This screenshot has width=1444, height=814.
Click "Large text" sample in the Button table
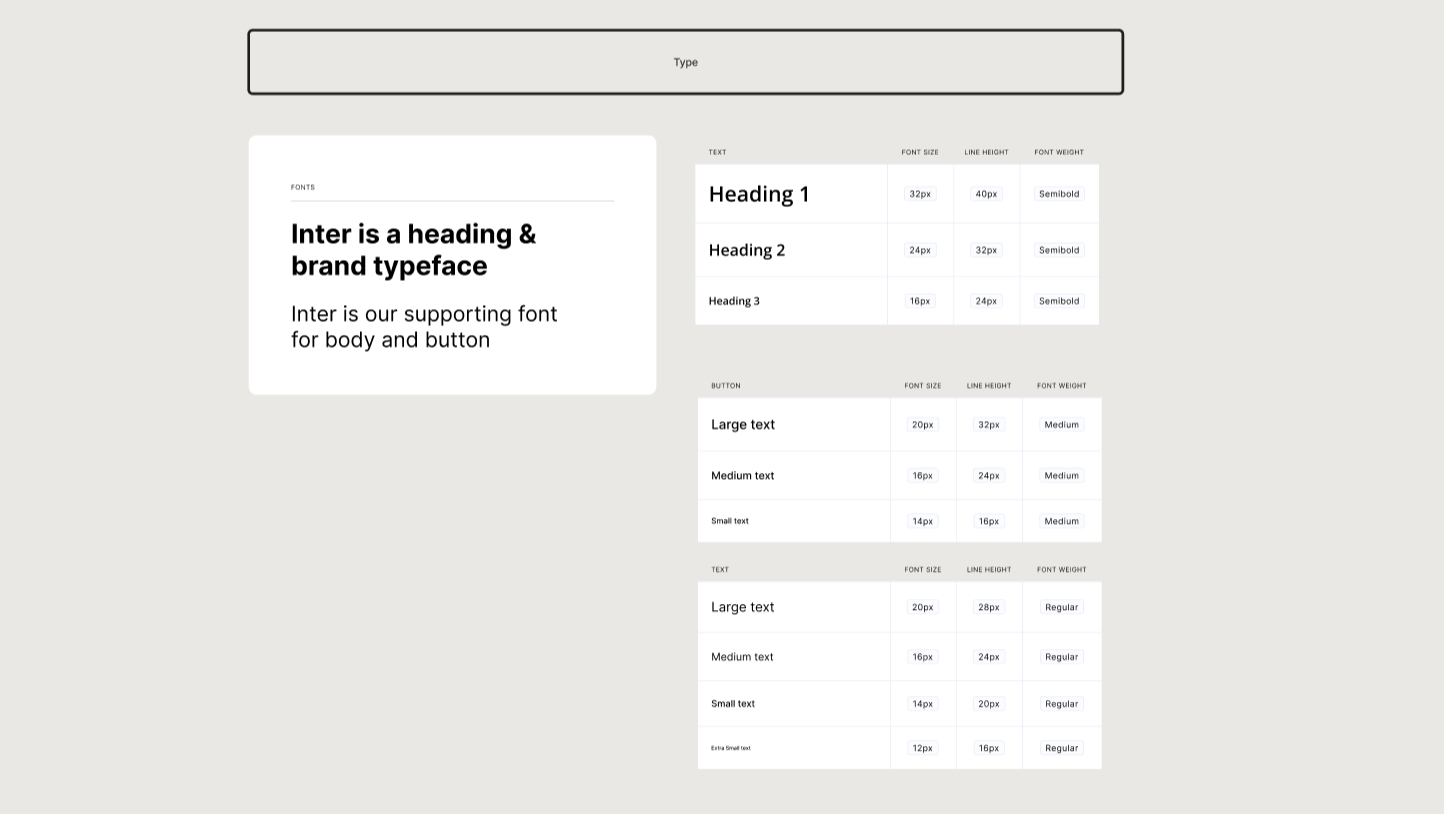(743, 424)
